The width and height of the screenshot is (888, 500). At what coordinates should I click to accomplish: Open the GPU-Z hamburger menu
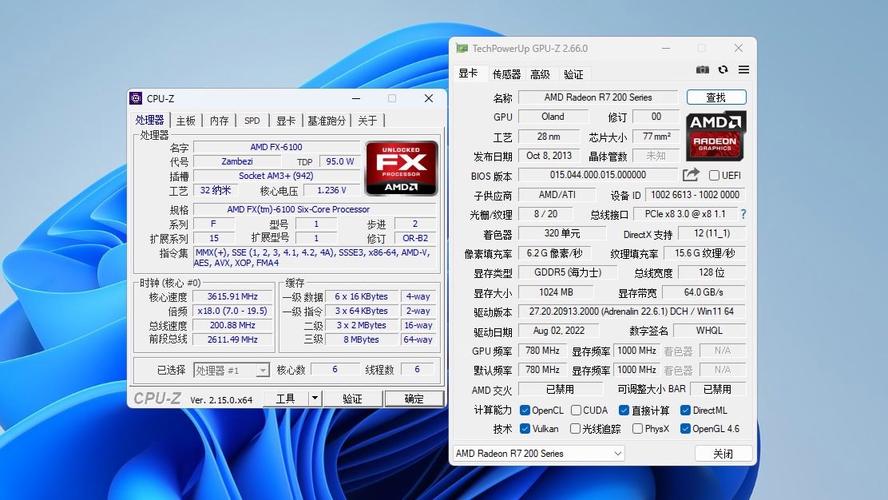click(x=743, y=70)
